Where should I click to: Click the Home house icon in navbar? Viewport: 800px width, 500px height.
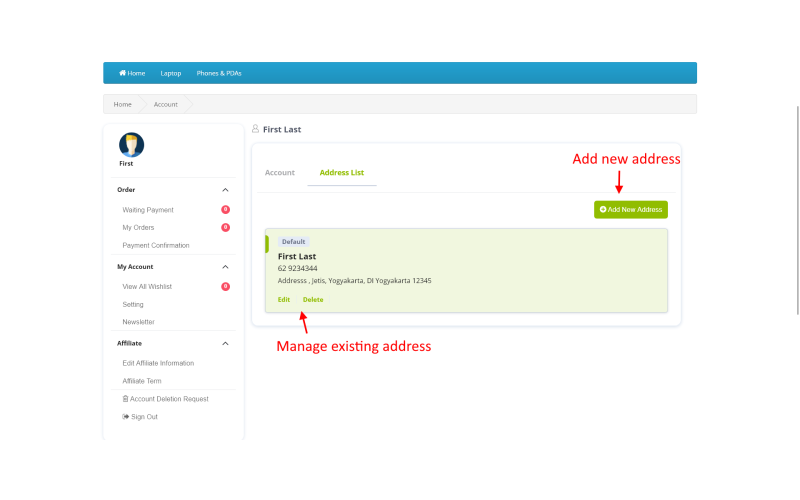pos(122,73)
